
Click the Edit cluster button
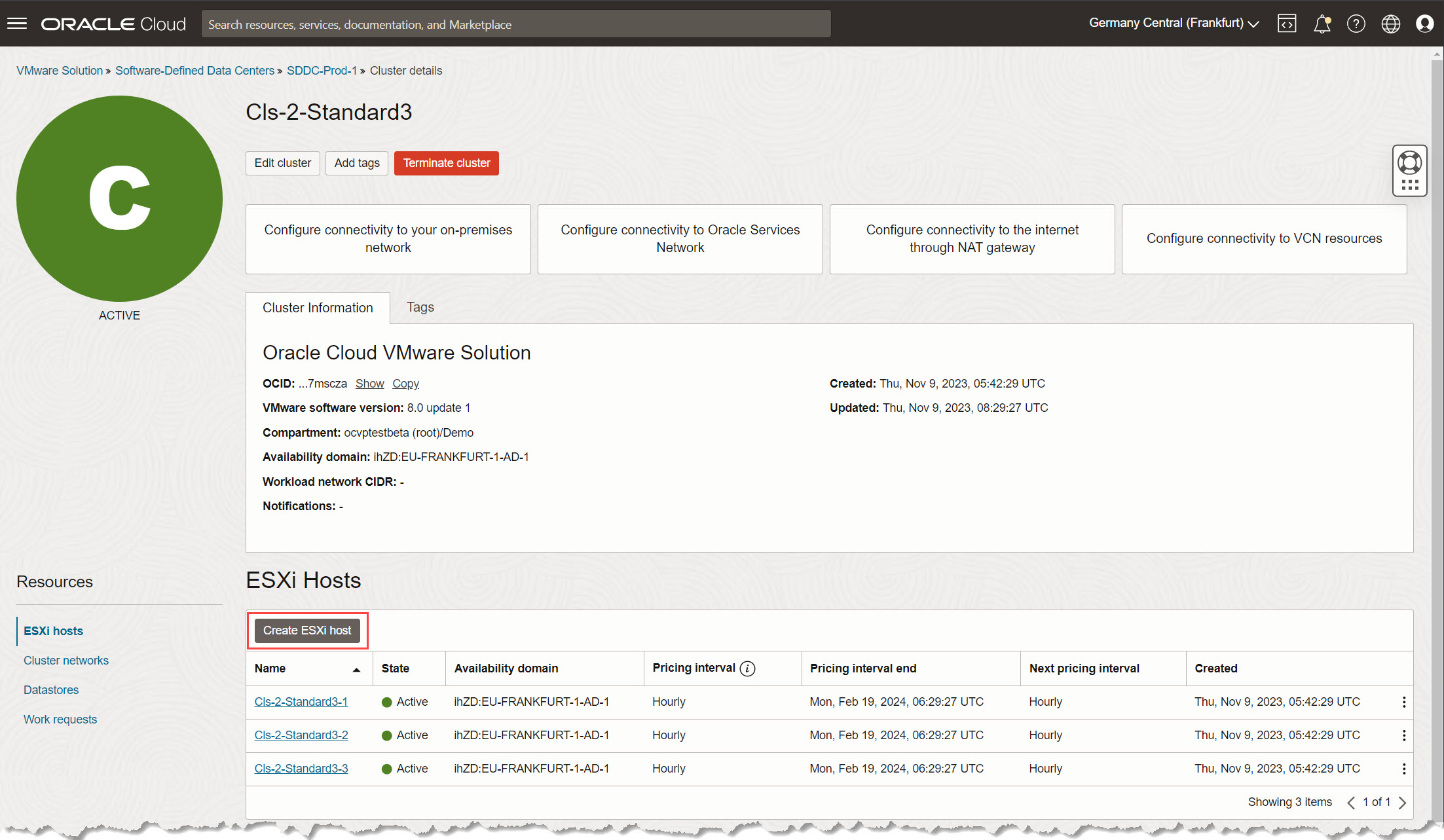pos(283,163)
